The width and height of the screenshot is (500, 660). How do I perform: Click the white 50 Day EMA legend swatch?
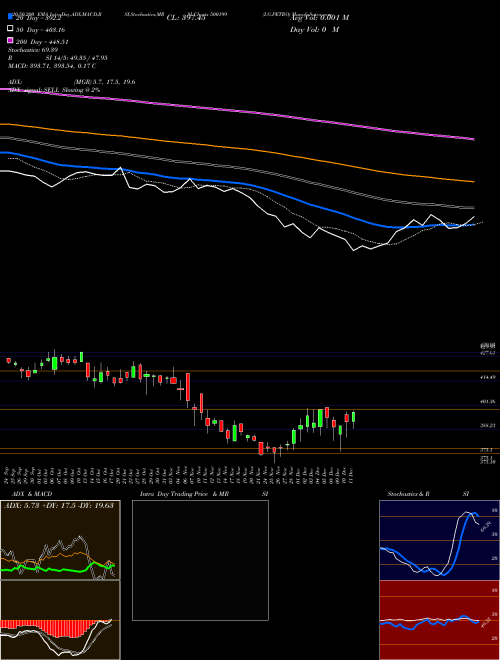pyautogui.click(x=10, y=29)
